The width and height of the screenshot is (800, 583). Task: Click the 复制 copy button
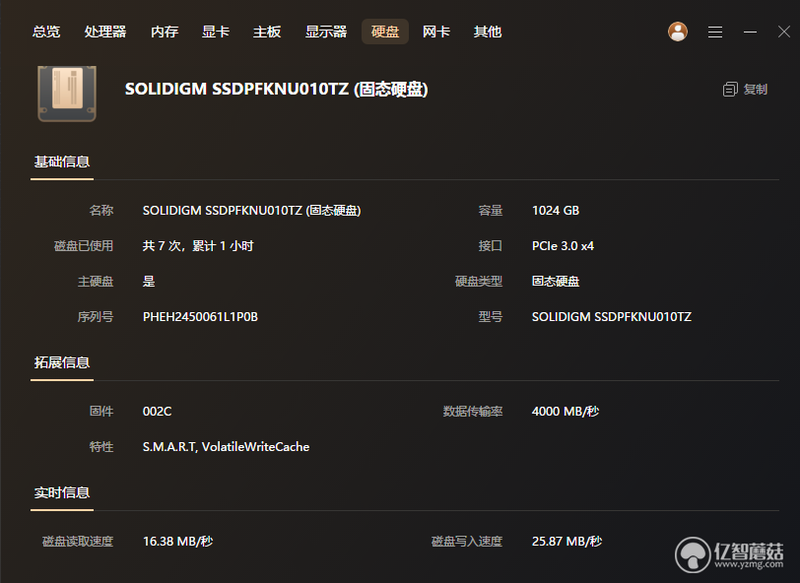pyautogui.click(x=745, y=89)
